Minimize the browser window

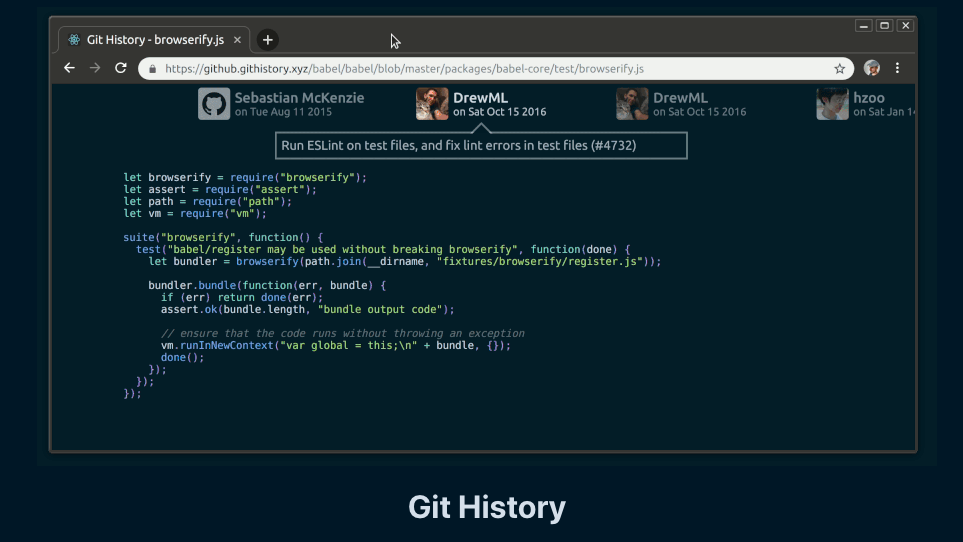[x=864, y=25]
